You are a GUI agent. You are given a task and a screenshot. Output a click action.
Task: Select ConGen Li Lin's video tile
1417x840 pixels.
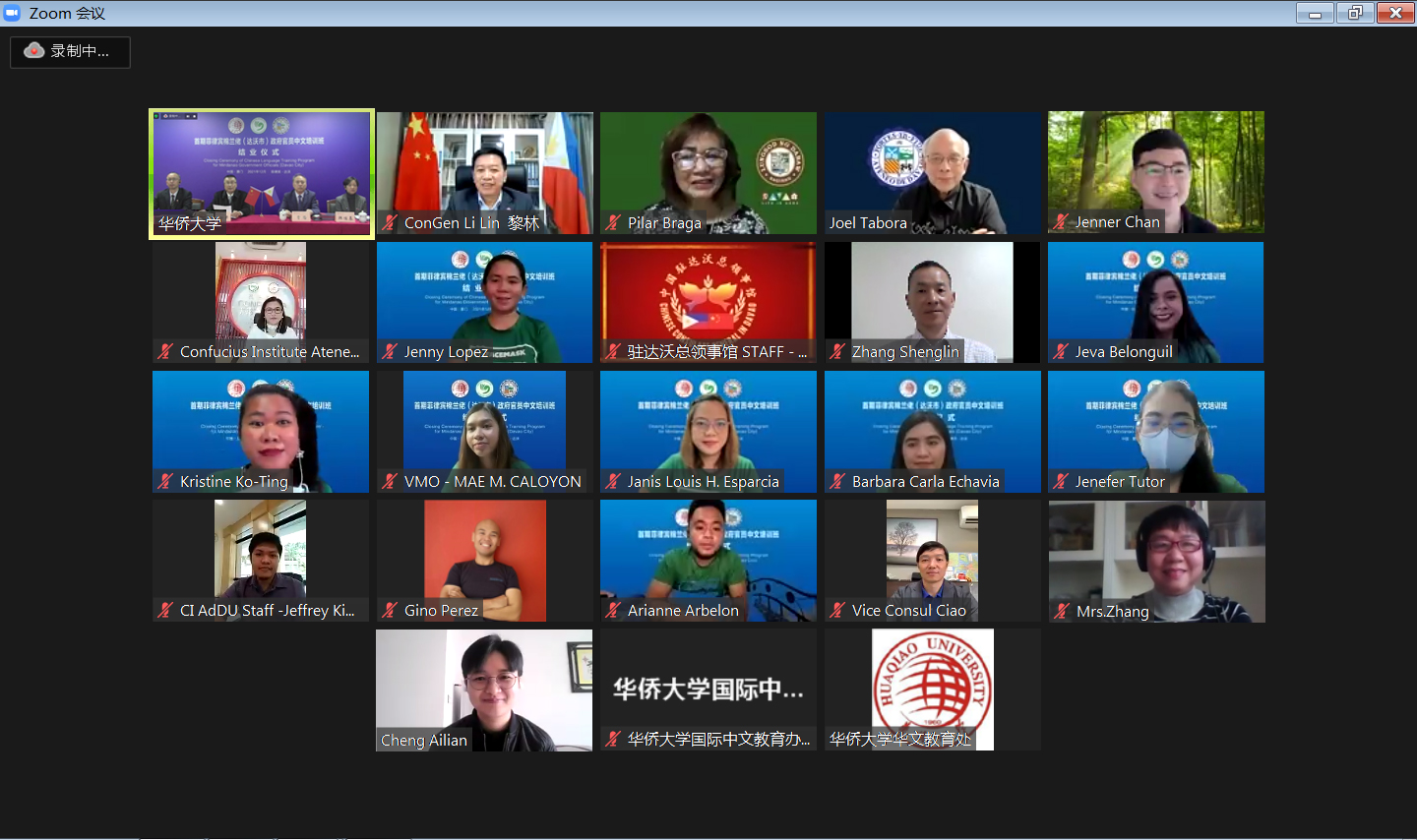point(484,172)
